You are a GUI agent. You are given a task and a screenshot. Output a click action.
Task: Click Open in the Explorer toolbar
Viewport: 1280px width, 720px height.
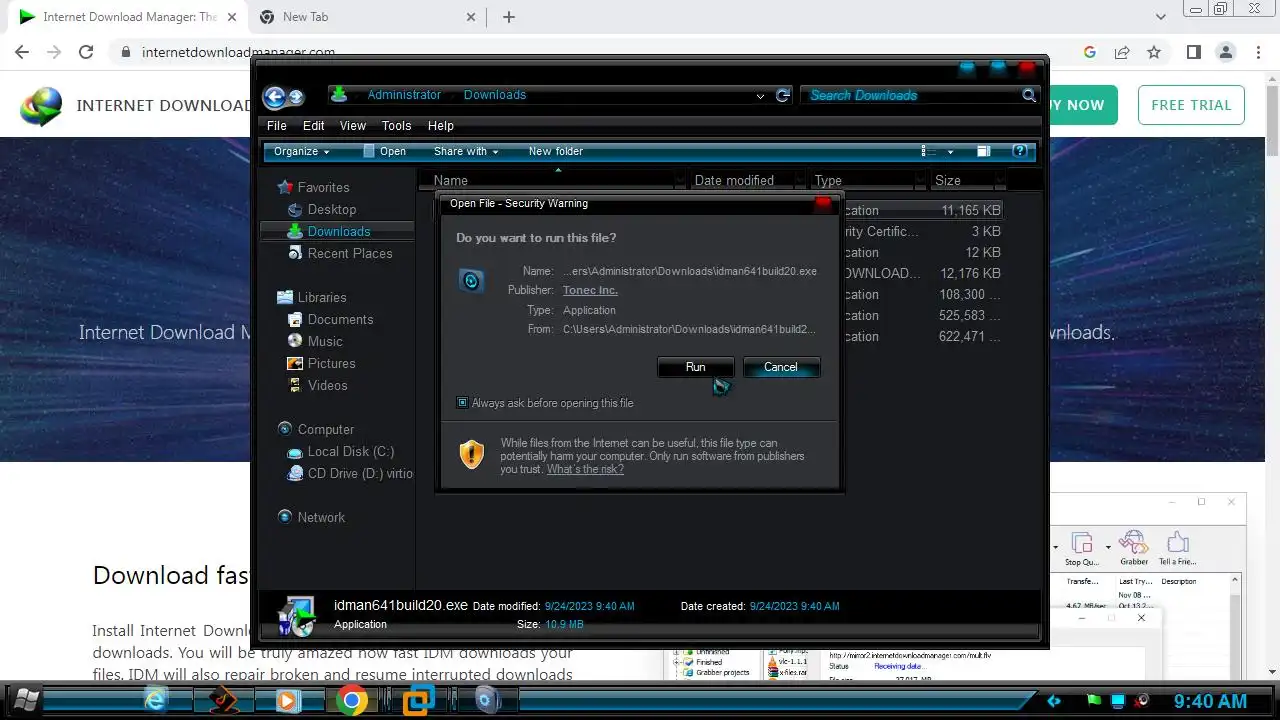(384, 151)
